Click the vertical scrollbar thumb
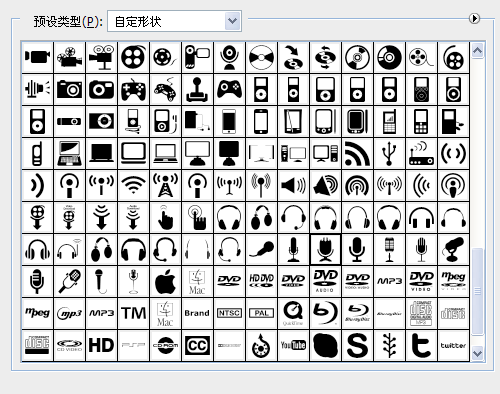Viewport: 500px width, 394px height. coord(477,291)
